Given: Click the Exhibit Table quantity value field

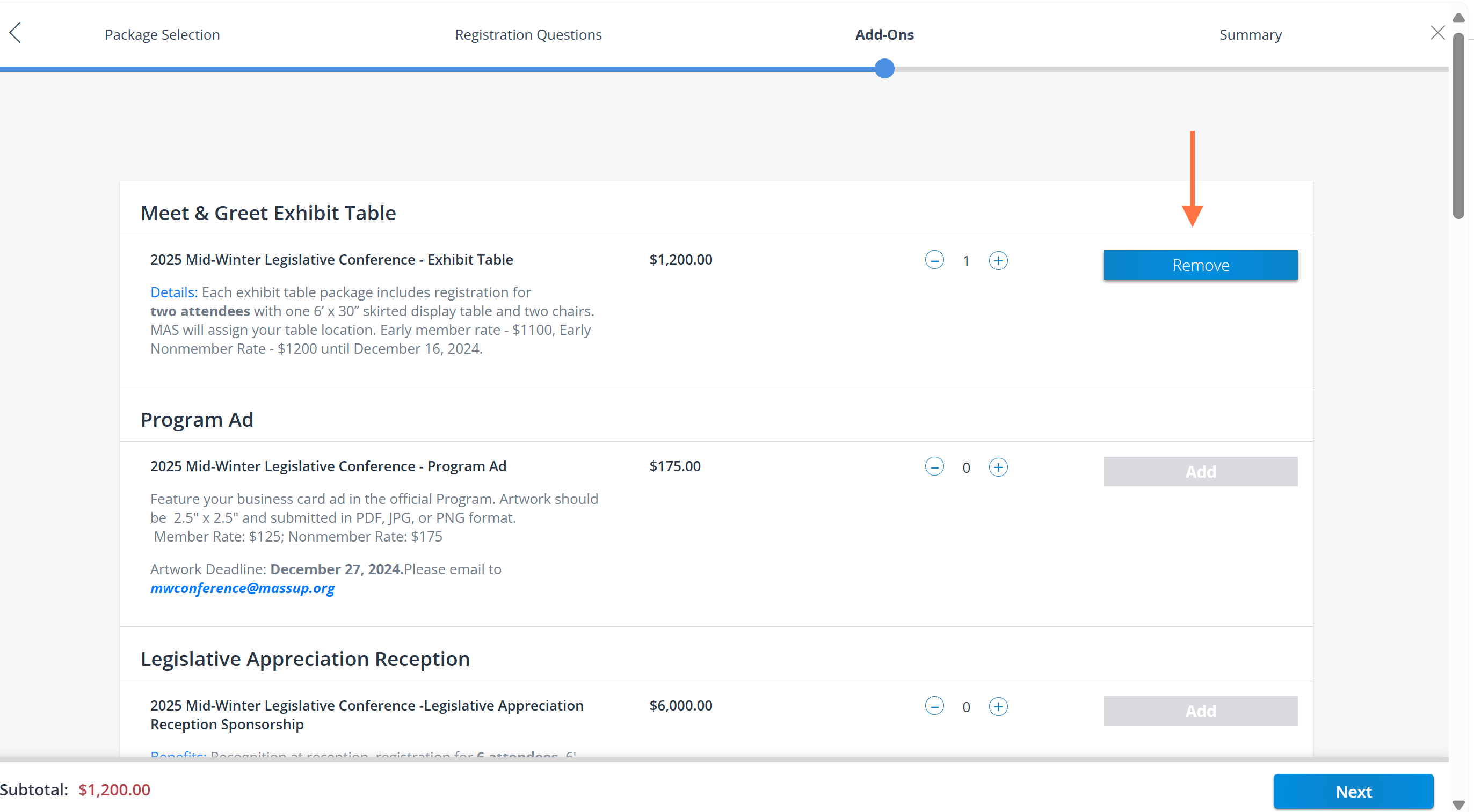Looking at the screenshot, I should pyautogui.click(x=966, y=261).
